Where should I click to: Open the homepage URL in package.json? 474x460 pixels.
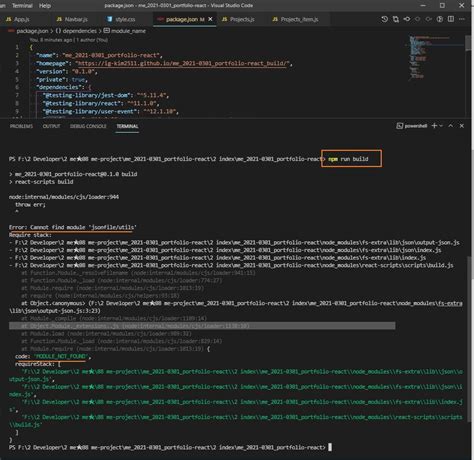tap(182, 63)
